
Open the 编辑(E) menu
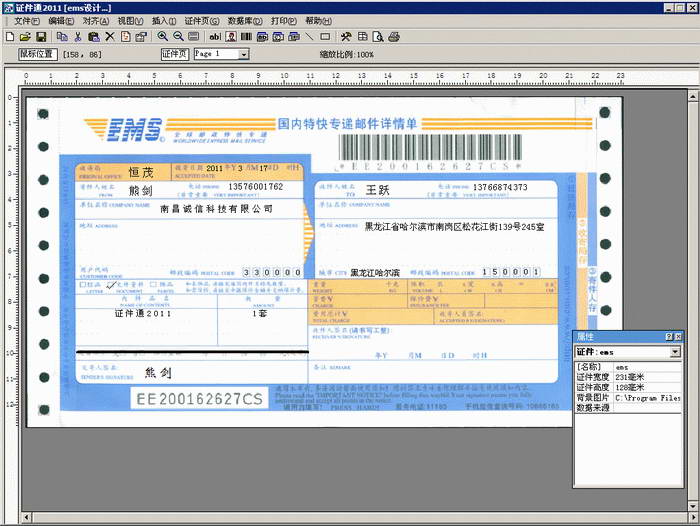[x=61, y=21]
